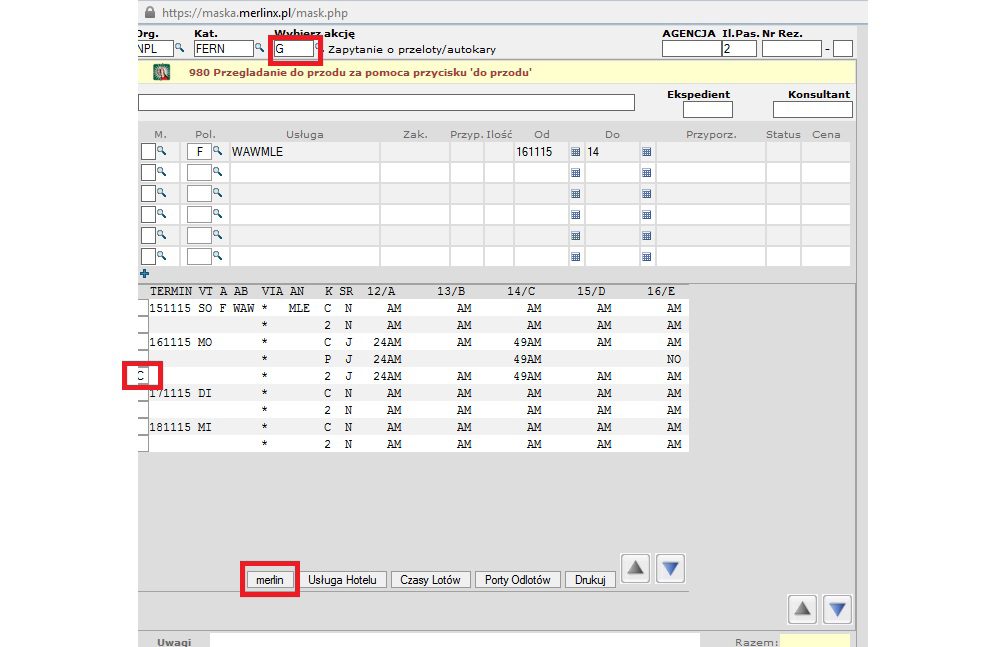Image resolution: width=1008 pixels, height=647 pixels.
Task: Click the Usługa Hotelu button
Action: [x=343, y=580]
